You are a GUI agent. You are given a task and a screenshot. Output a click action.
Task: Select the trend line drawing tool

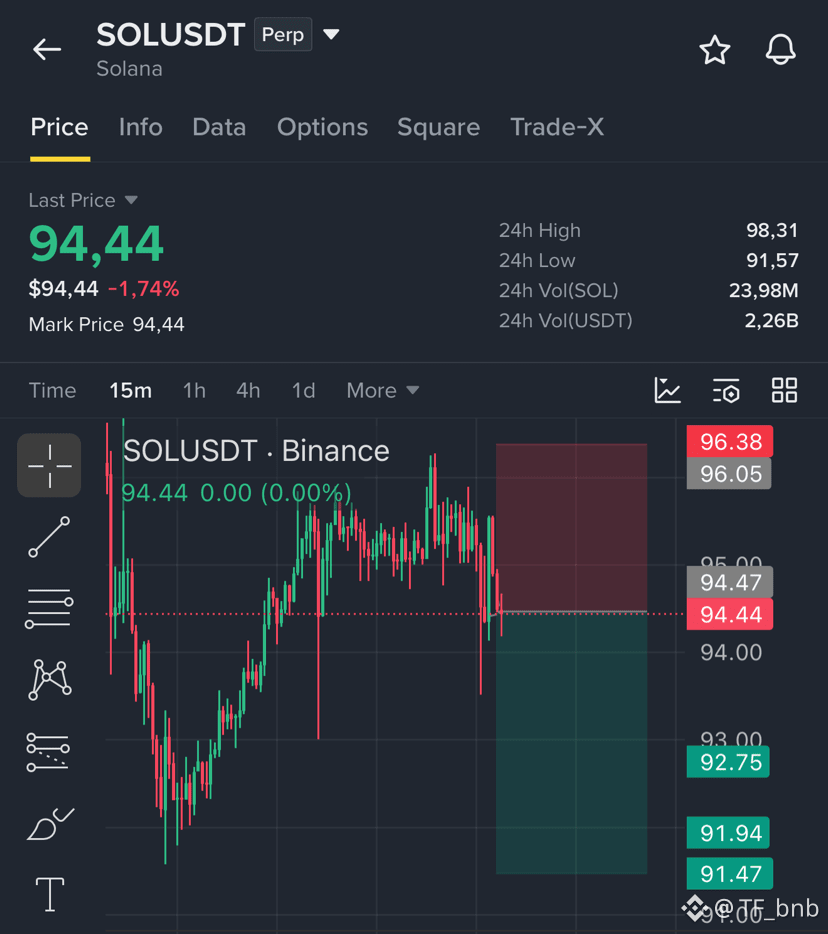49,537
